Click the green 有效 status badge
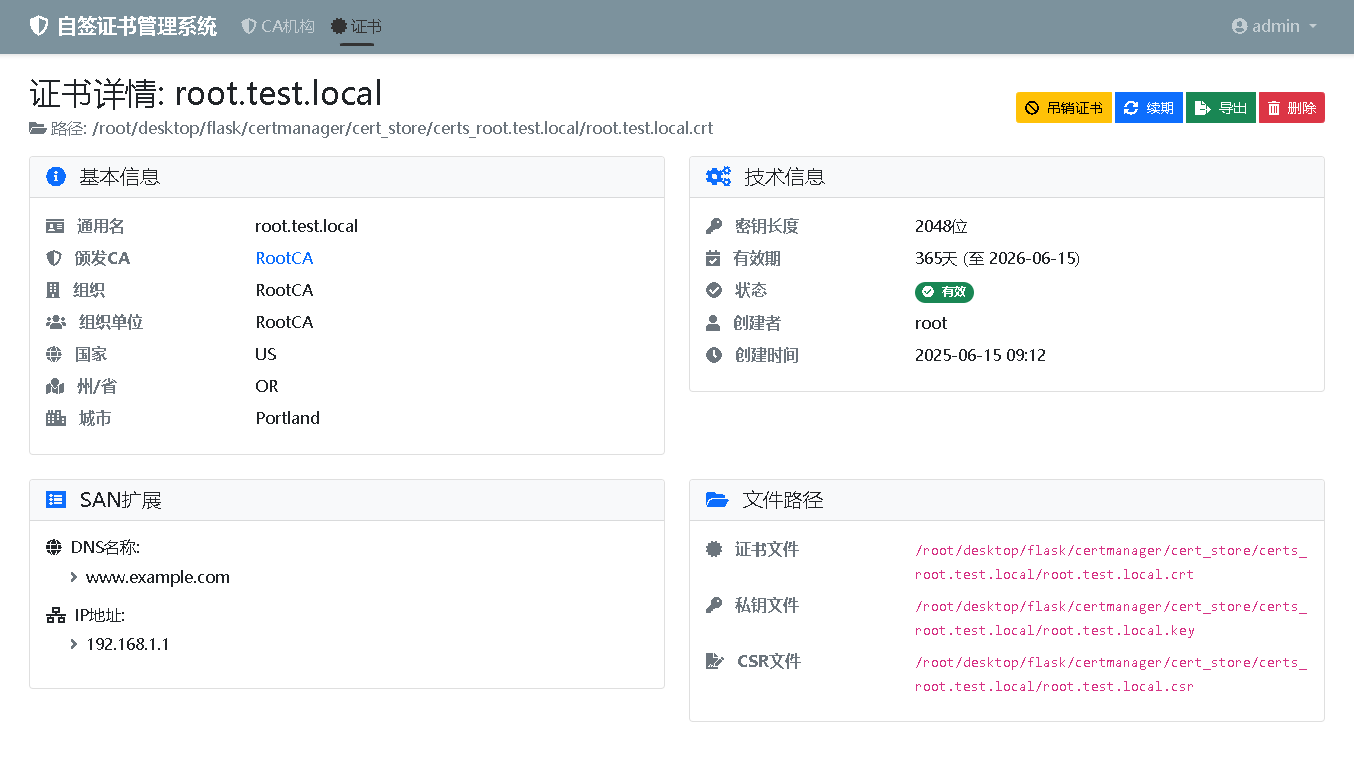This screenshot has height=779, width=1354. click(944, 292)
